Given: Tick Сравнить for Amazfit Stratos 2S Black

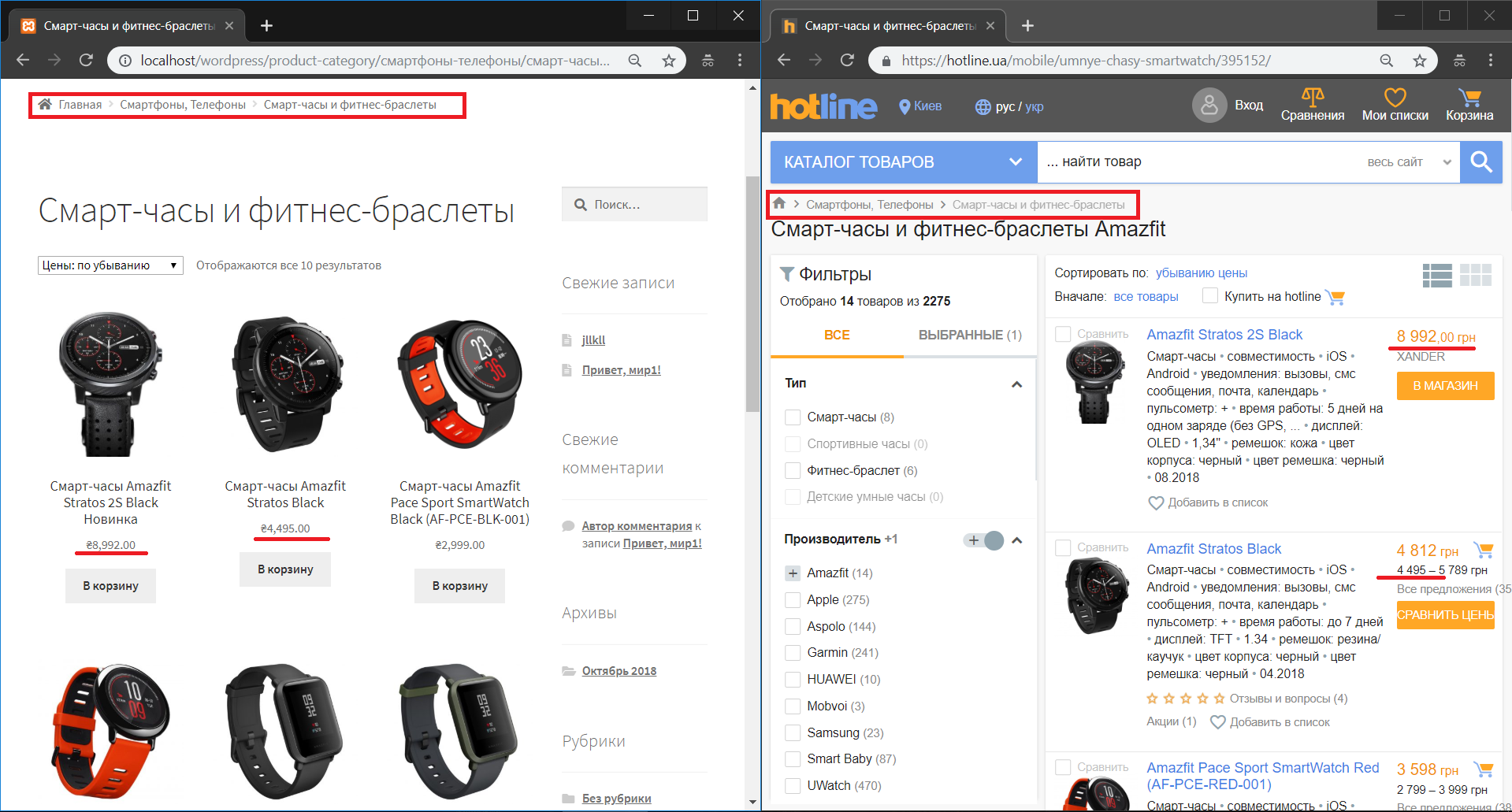Looking at the screenshot, I should [x=1063, y=334].
